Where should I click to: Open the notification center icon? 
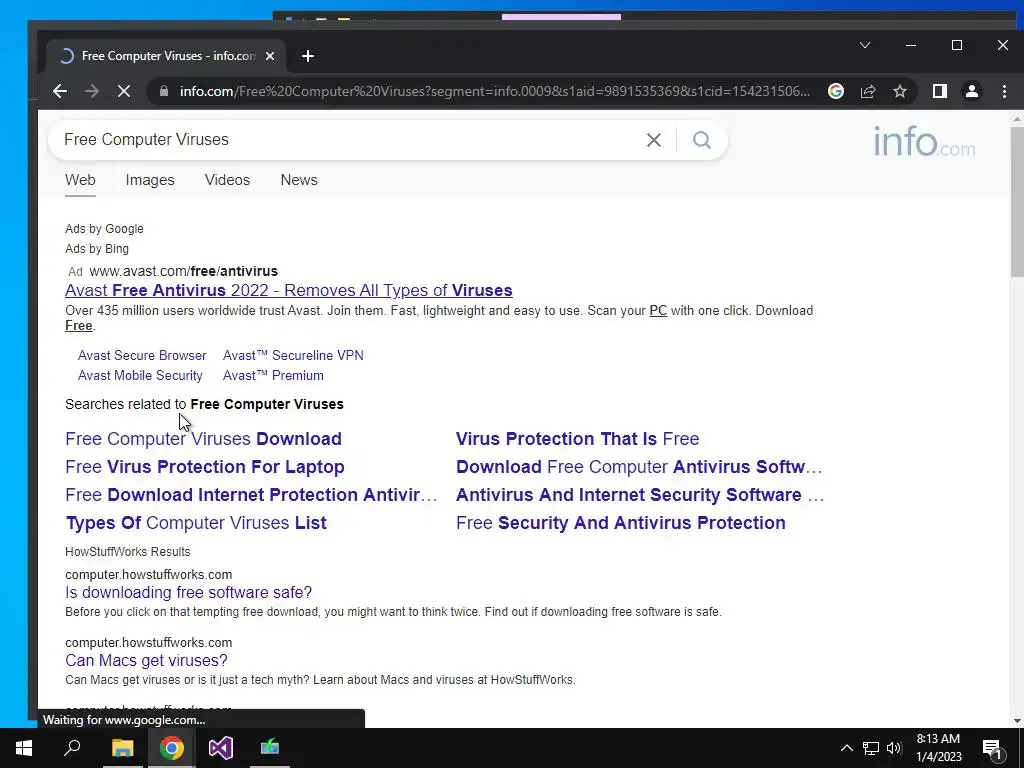[993, 748]
